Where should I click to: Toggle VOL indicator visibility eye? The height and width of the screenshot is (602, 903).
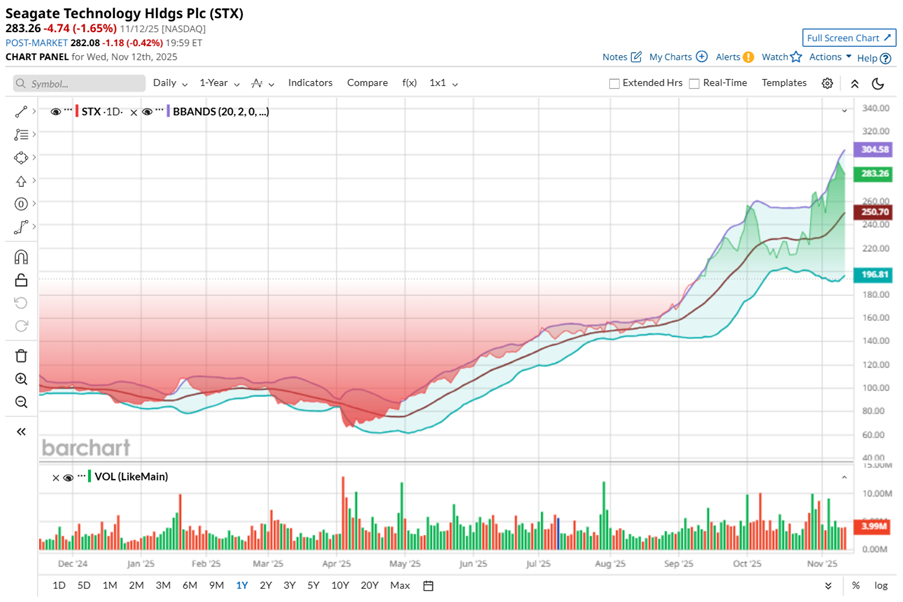(68, 478)
